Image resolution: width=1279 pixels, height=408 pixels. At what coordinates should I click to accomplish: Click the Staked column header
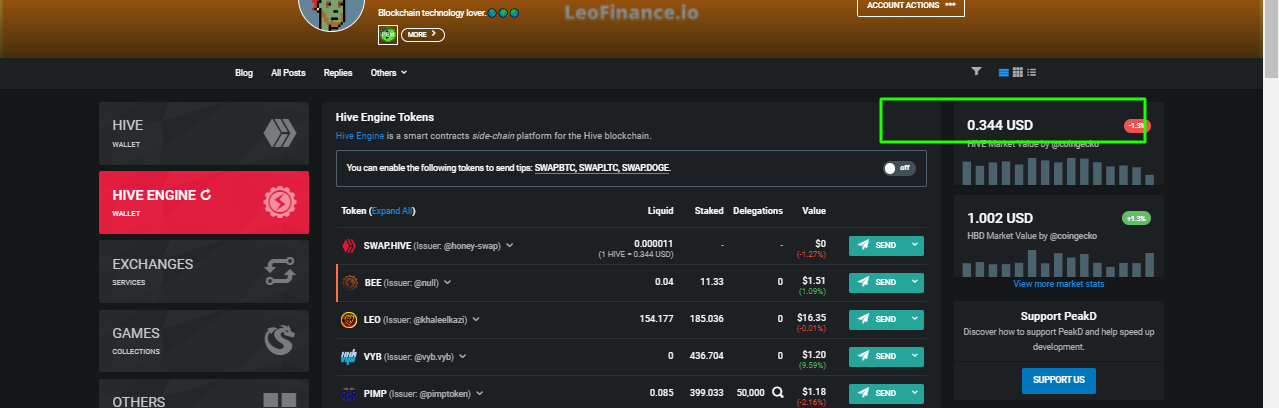coord(707,211)
